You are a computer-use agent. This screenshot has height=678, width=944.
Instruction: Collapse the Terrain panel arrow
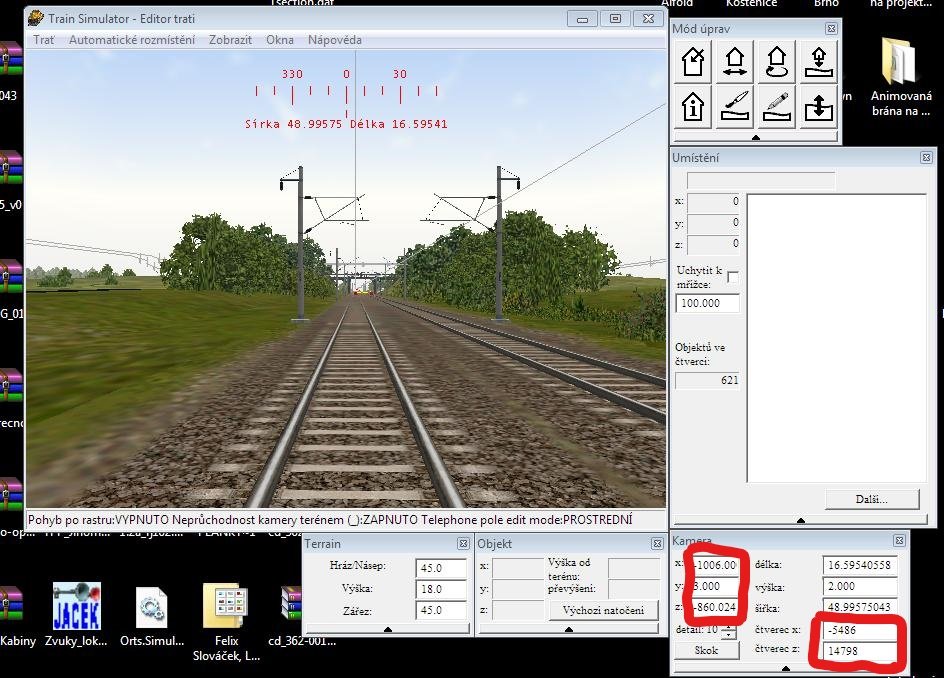point(388,629)
